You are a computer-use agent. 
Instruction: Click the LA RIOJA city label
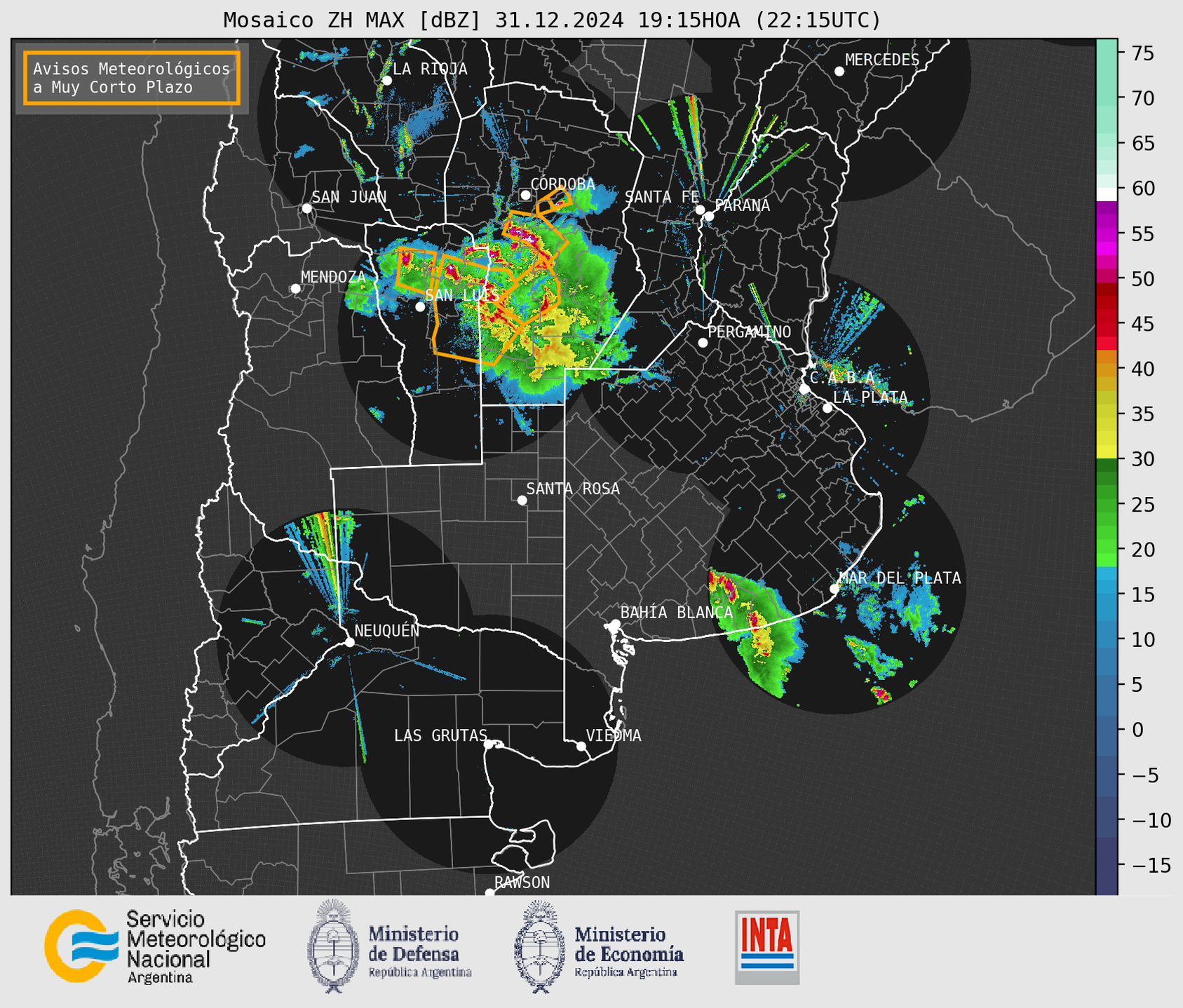click(430, 69)
